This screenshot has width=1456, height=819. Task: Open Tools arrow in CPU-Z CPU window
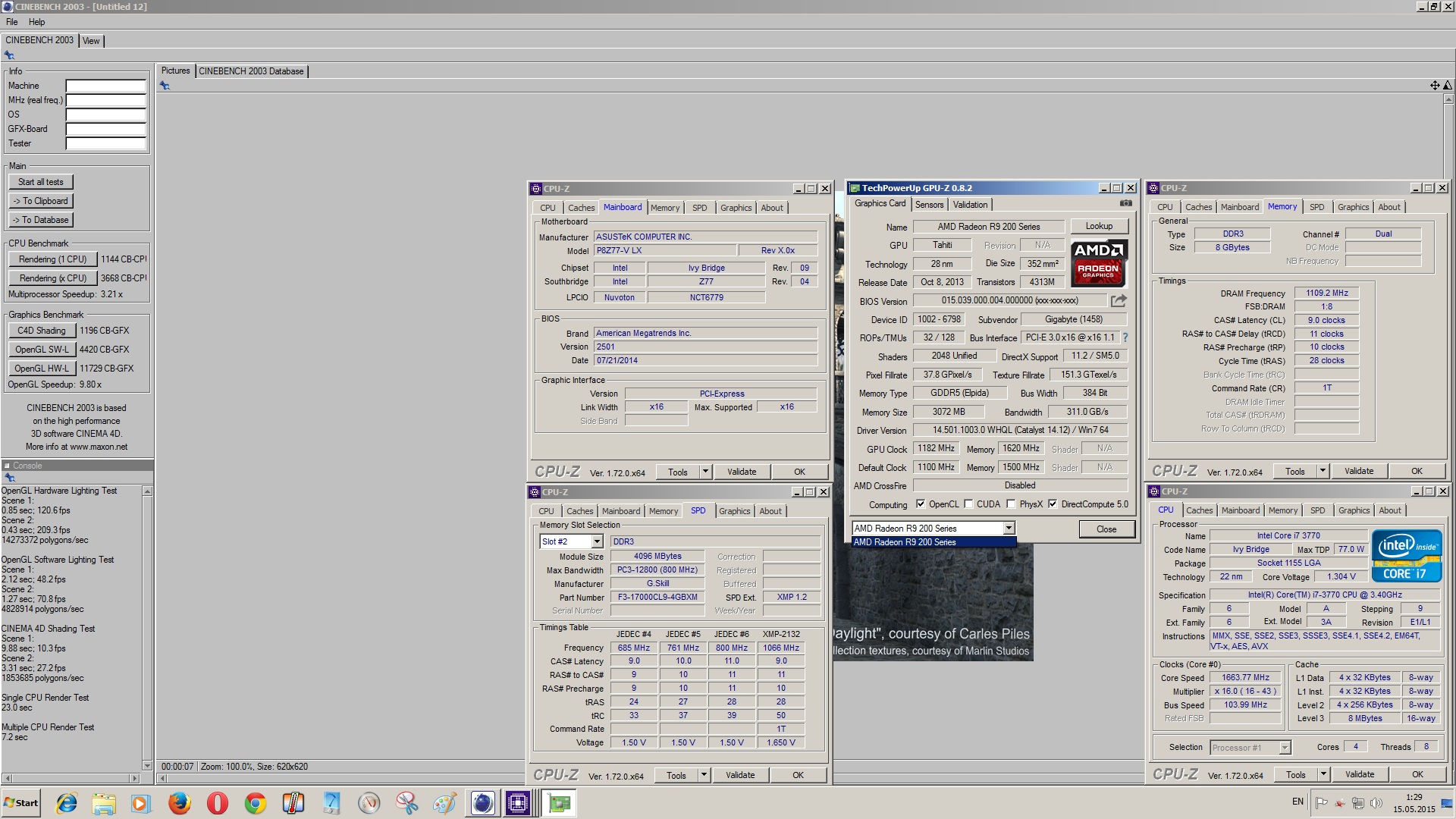pyautogui.click(x=1323, y=774)
